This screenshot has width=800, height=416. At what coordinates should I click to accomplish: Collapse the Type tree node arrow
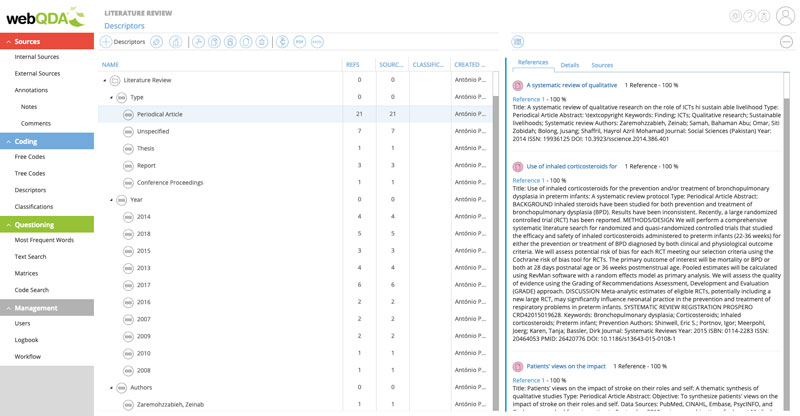pos(112,97)
